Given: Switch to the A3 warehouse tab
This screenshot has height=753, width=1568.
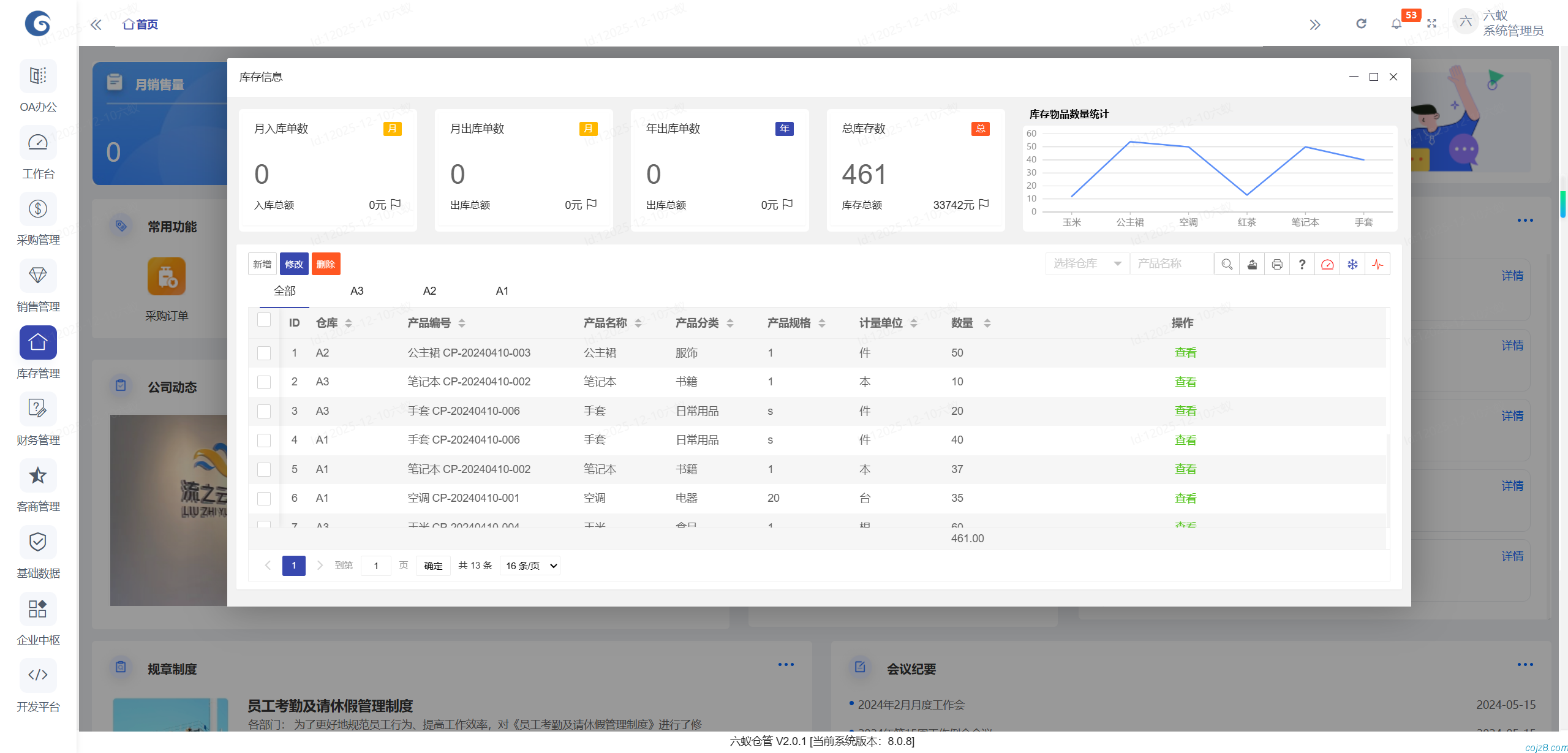Looking at the screenshot, I should [356, 291].
